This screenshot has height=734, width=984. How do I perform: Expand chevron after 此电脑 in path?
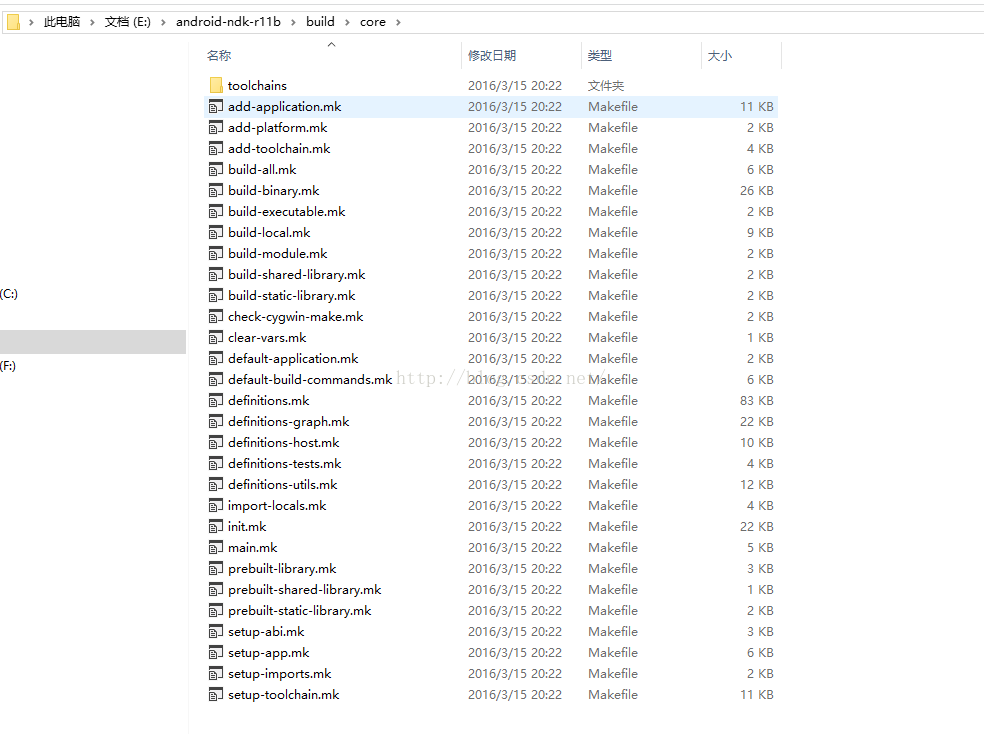click(x=92, y=23)
